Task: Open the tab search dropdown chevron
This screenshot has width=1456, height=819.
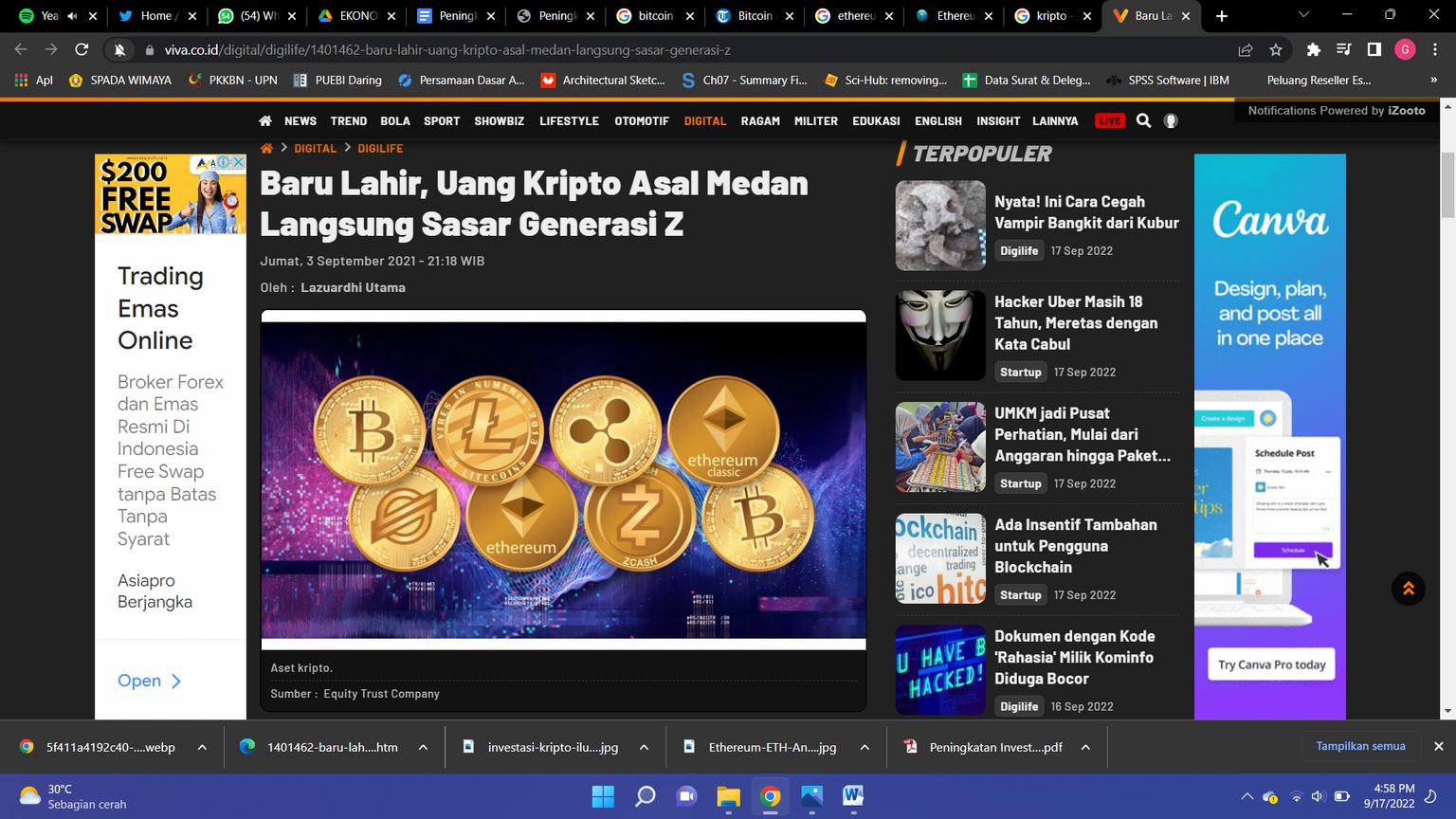Action: [x=1303, y=16]
